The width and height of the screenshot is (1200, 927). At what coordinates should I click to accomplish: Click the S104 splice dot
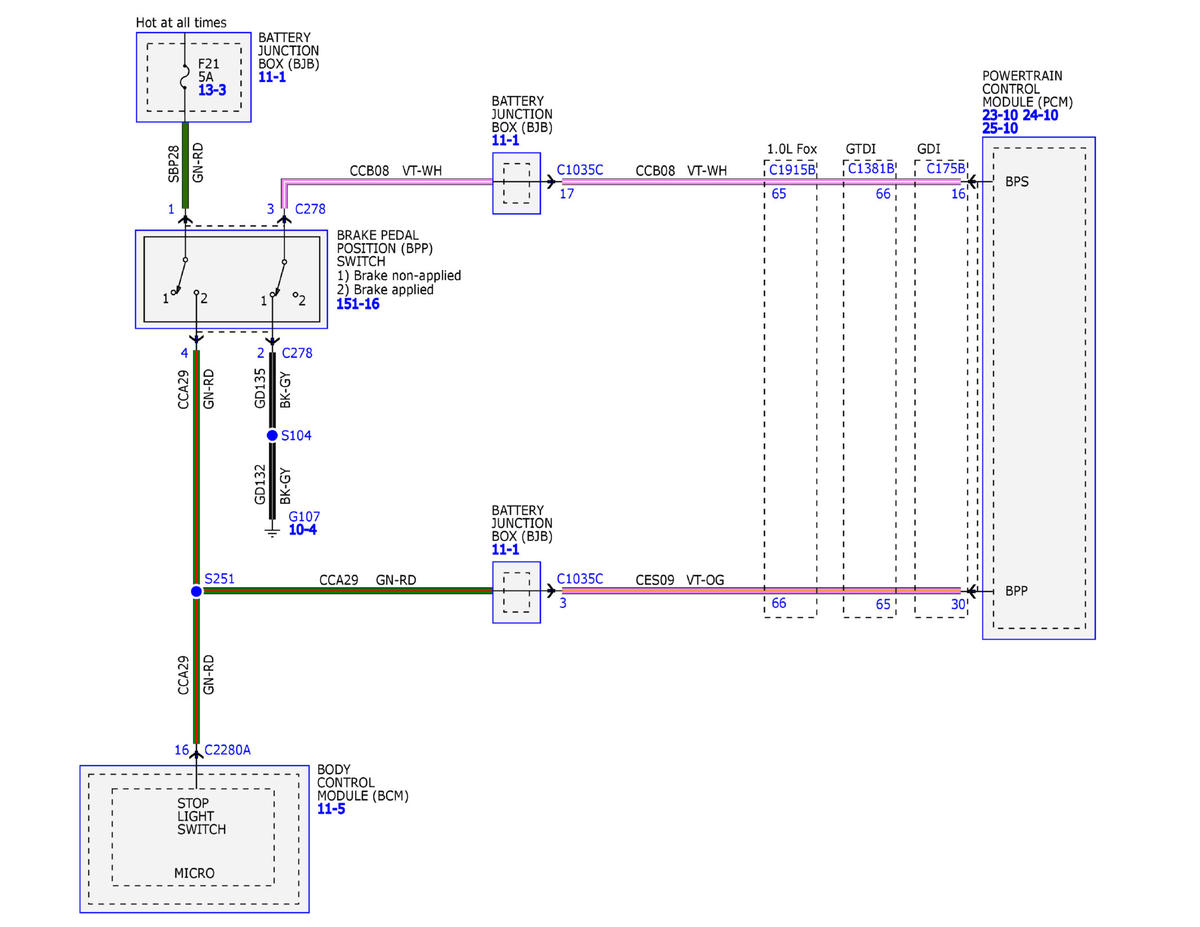click(272, 436)
